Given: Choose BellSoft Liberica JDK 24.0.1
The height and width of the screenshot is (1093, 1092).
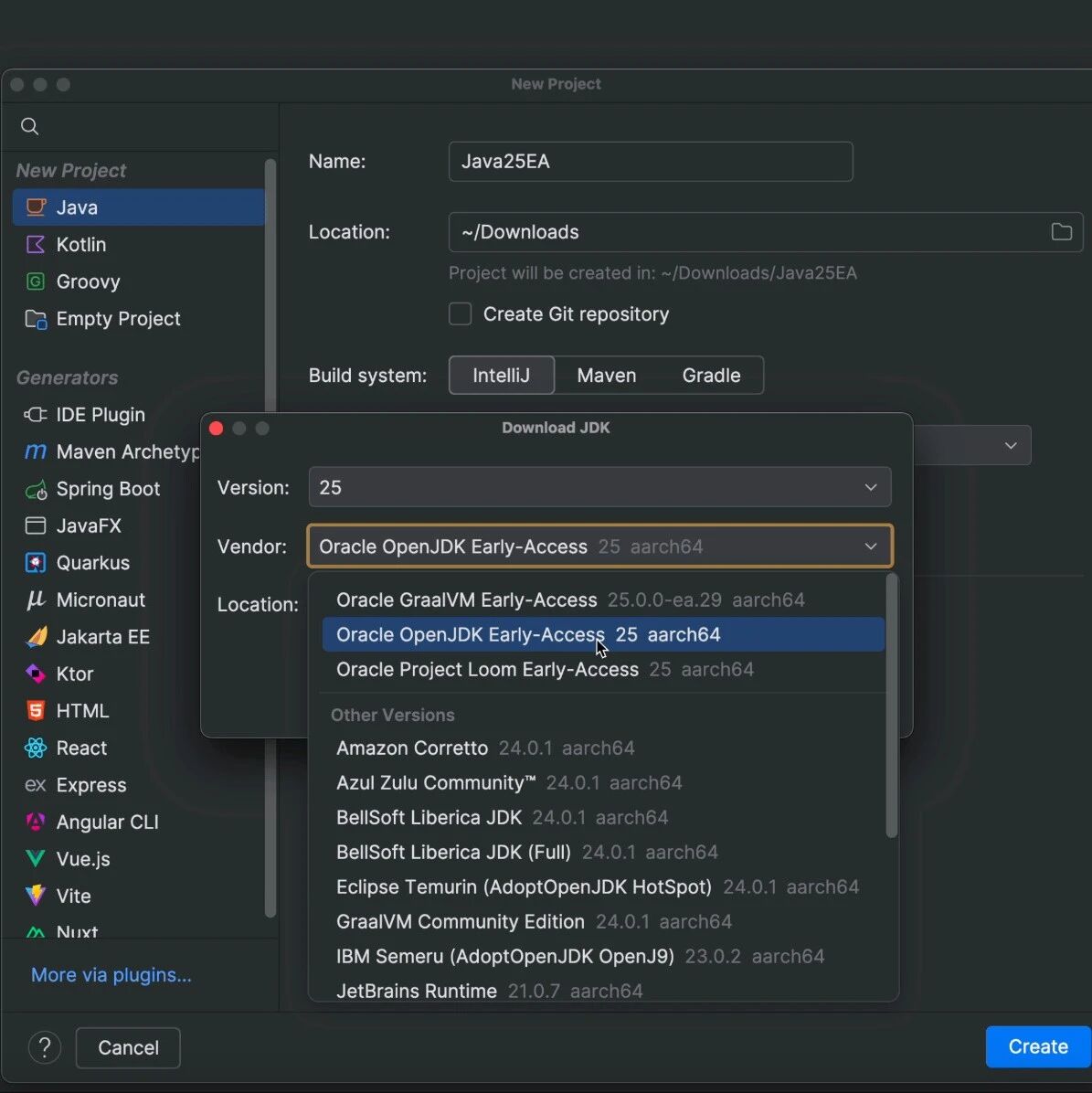Looking at the screenshot, I should [603, 817].
